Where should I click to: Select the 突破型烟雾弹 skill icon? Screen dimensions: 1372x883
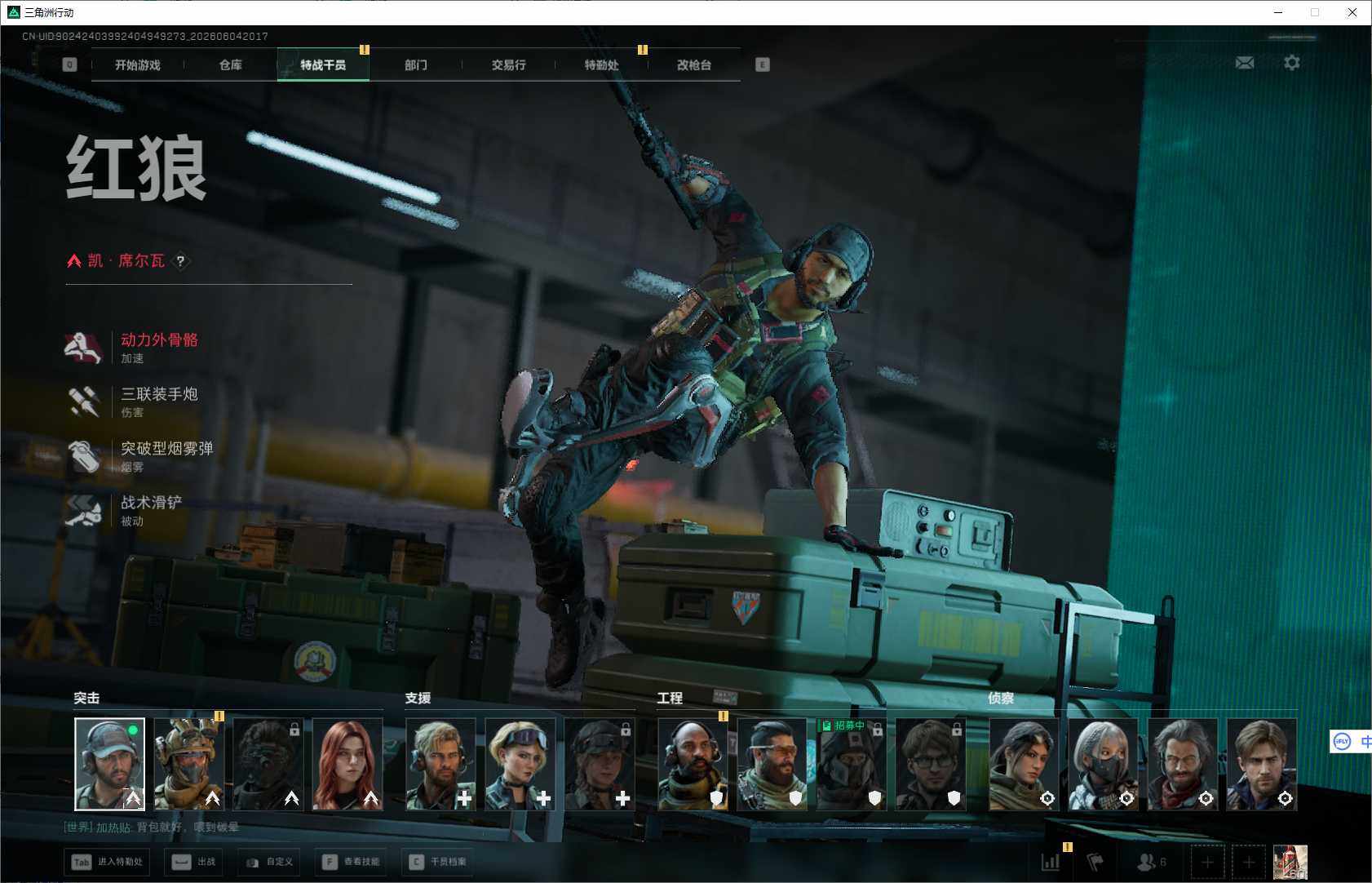pos(83,456)
